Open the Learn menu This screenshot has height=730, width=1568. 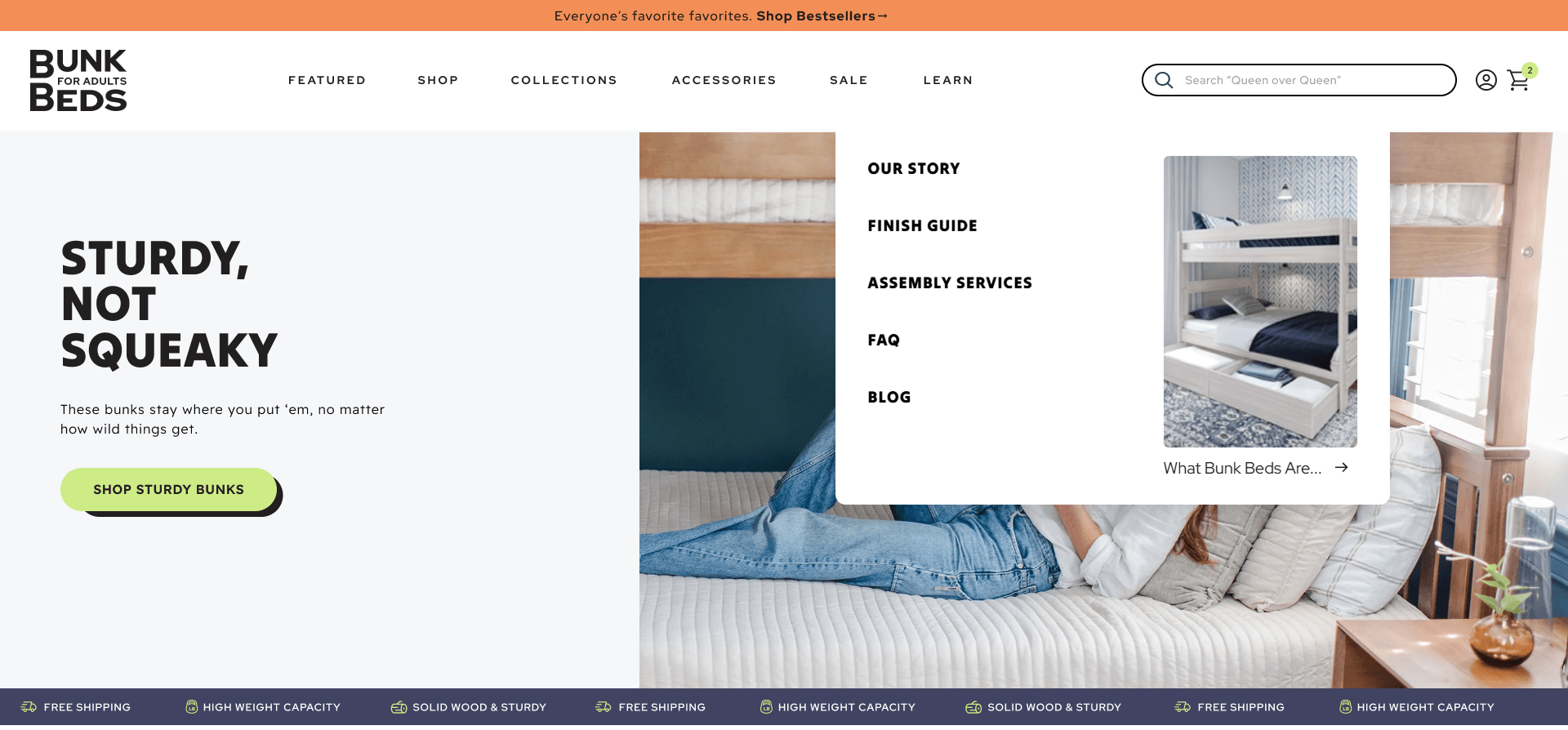[948, 80]
